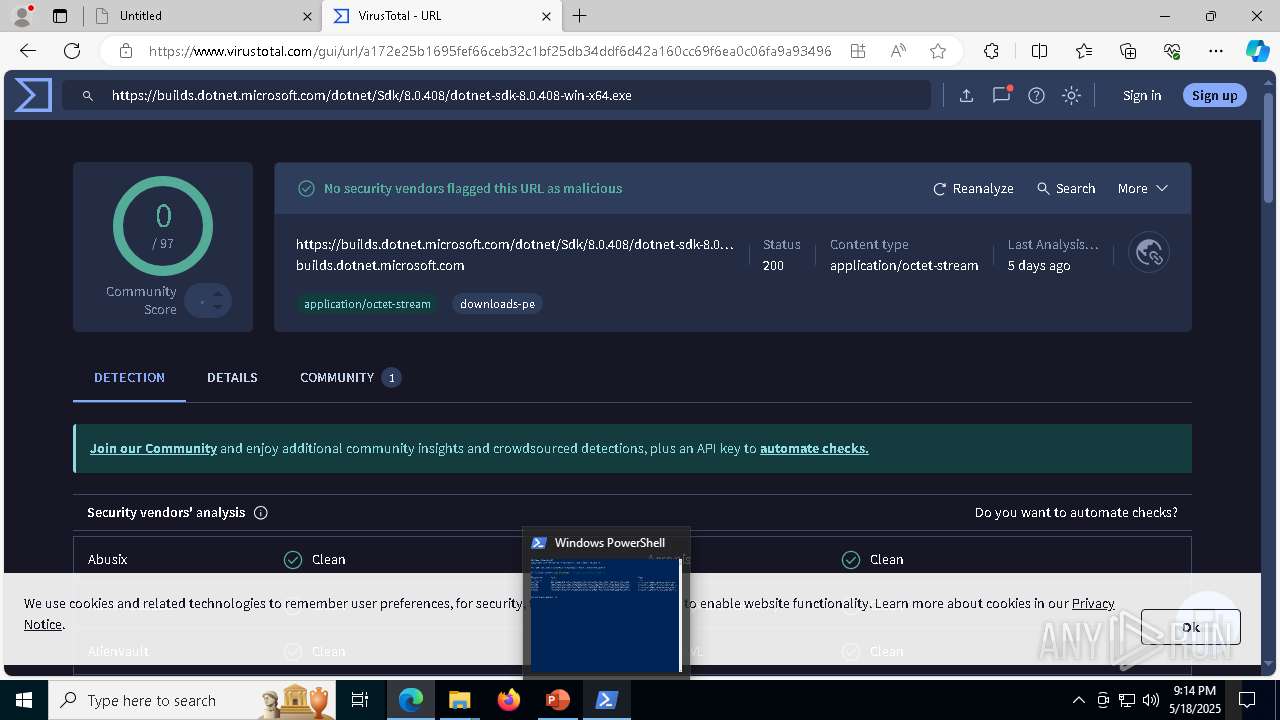Click the application/octet-stream tag
The height and width of the screenshot is (720, 1280).
coord(367,304)
